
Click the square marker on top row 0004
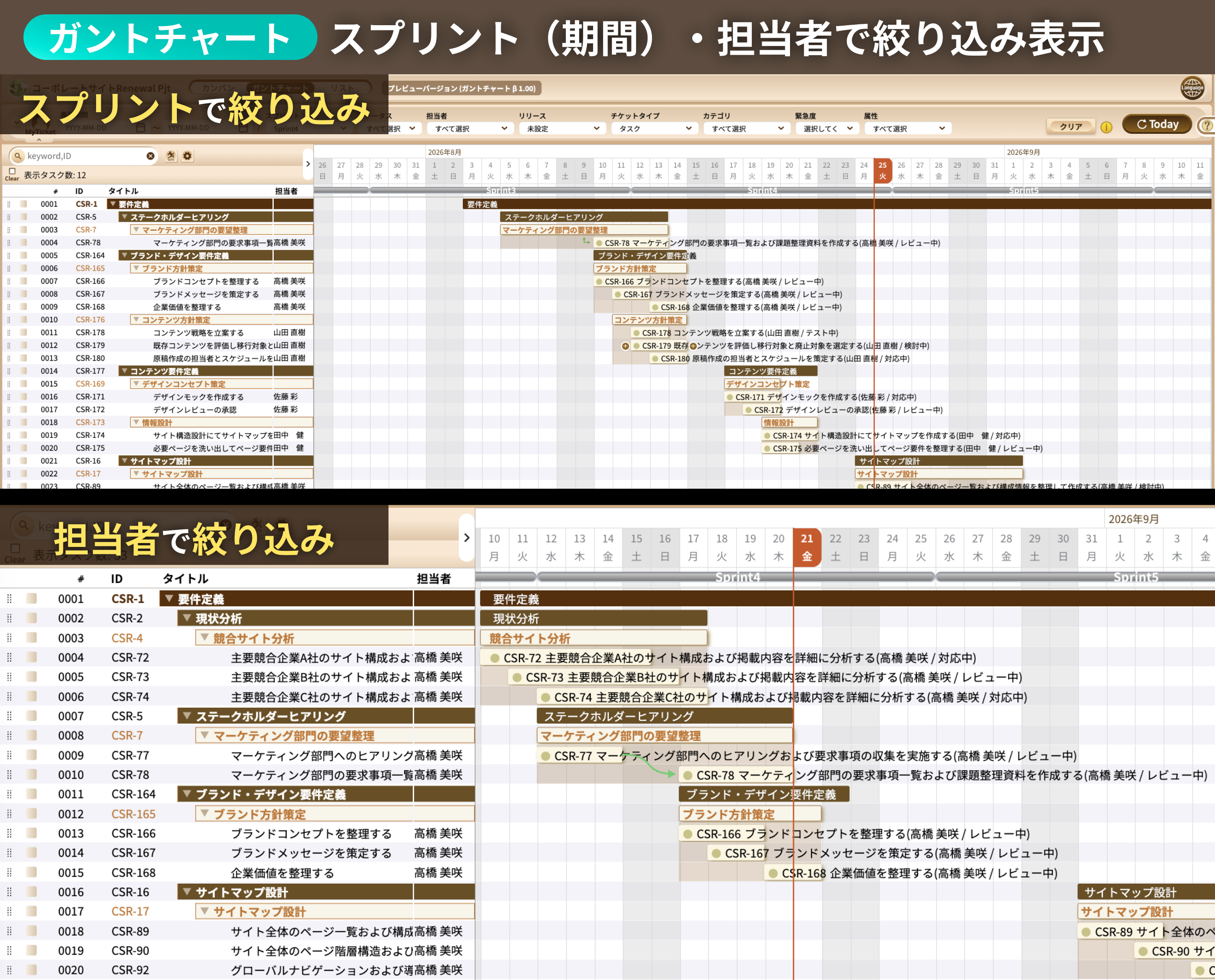coord(24,243)
